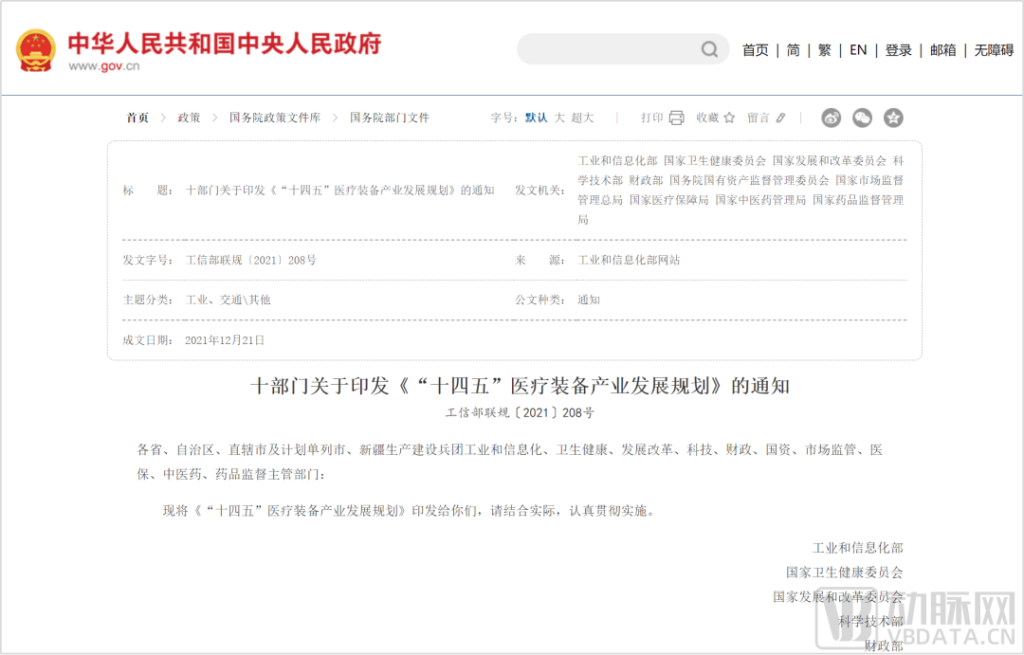Switch to Simplified Chinese 简
1024x655 pixels.
[793, 50]
